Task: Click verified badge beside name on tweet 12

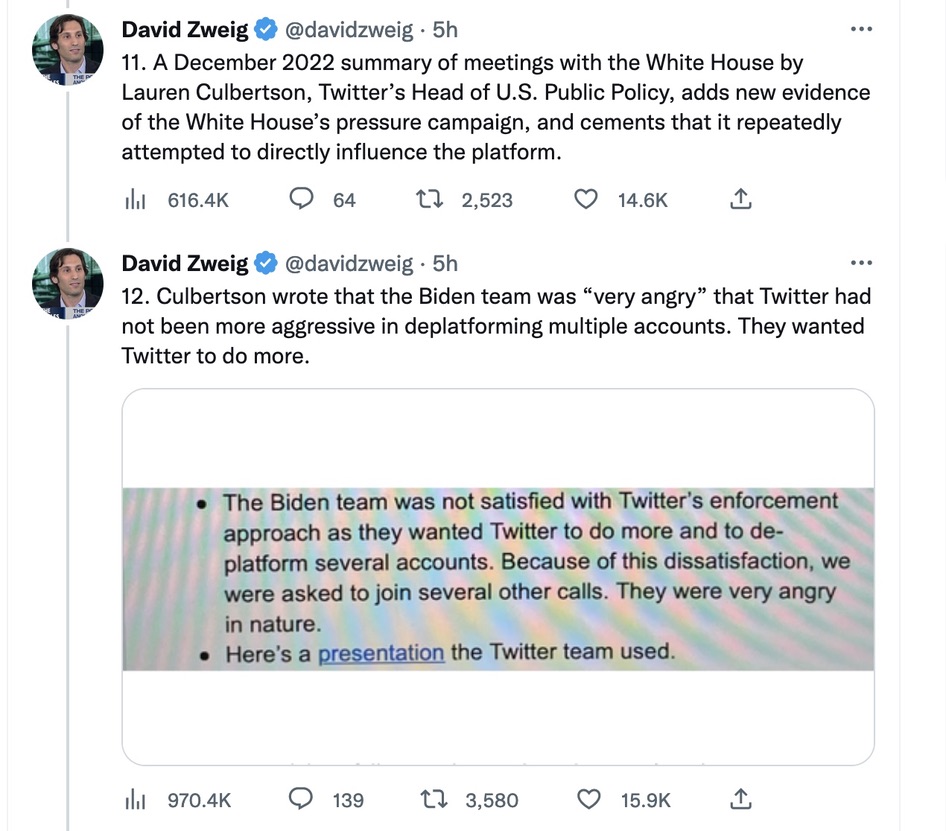Action: click(x=266, y=264)
